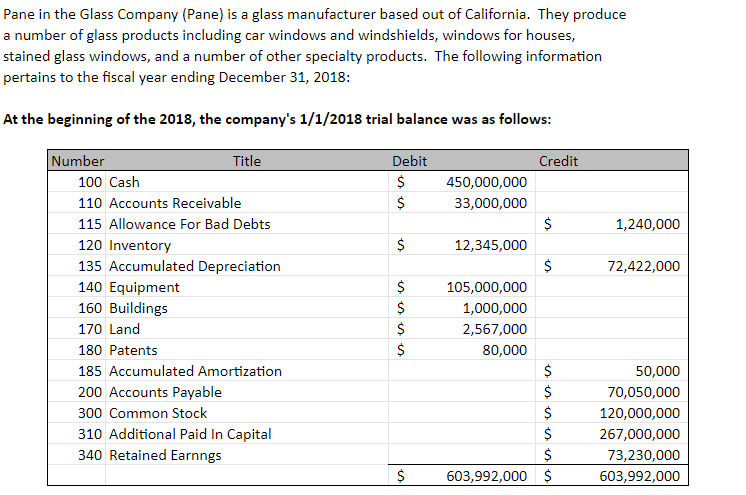Viewport: 746px width, 495px height.
Task: Select the Equipment debit amount 105,000,000
Action: point(487,287)
